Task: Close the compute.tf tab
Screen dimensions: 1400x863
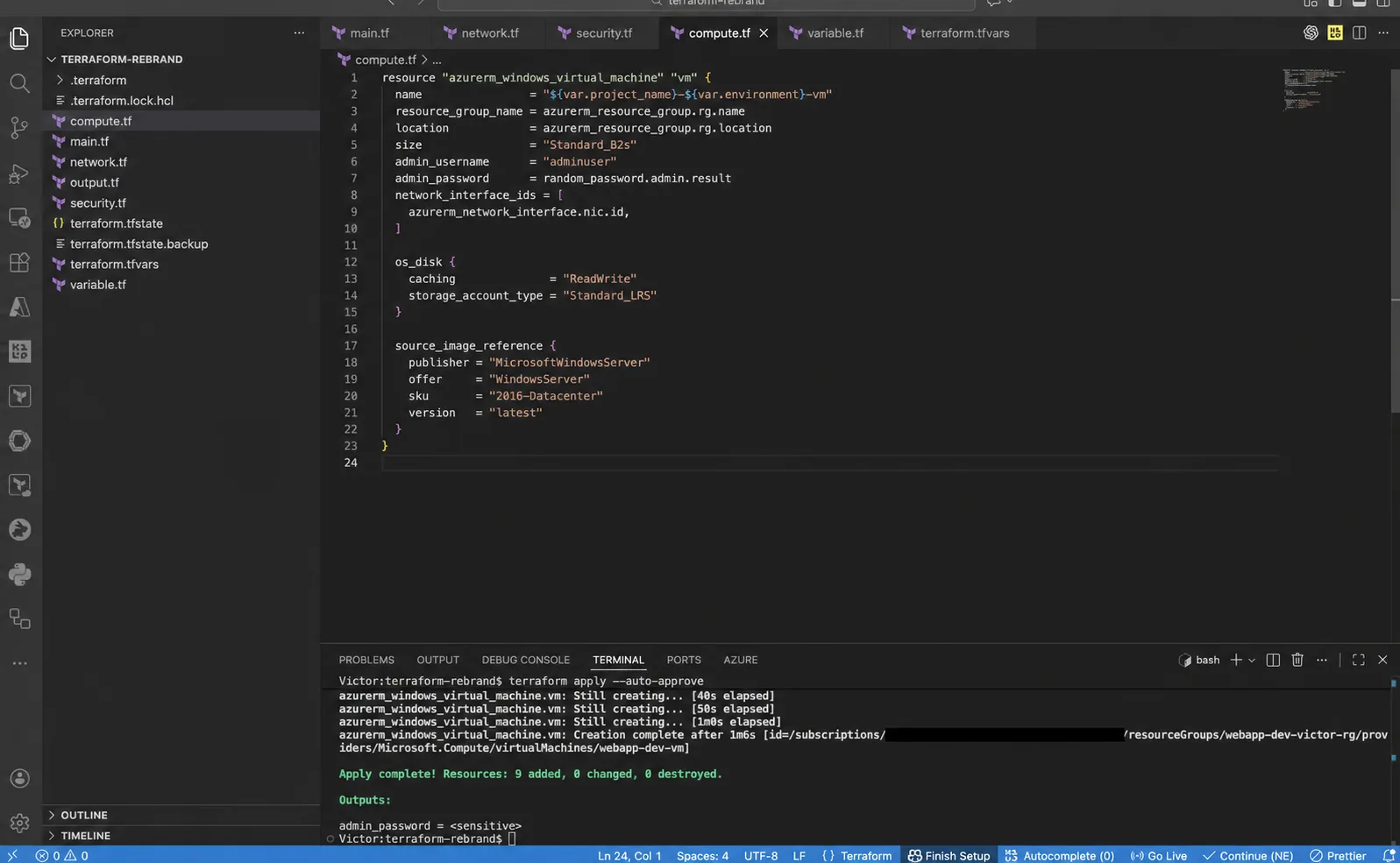Action: coord(764,32)
